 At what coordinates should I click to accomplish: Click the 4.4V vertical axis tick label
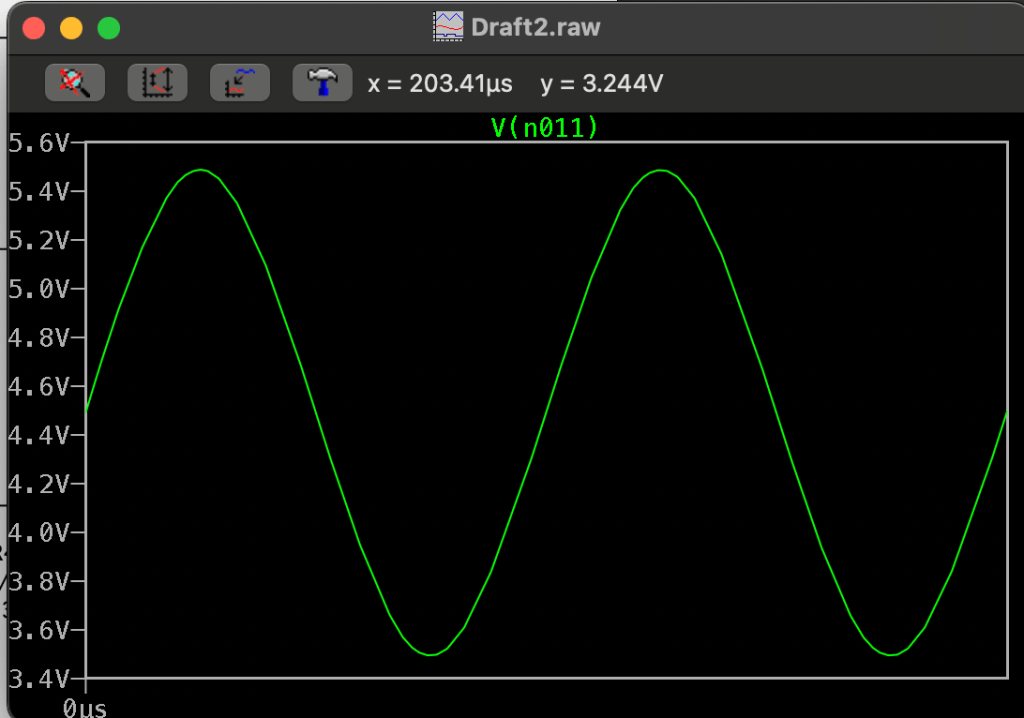click(40, 436)
